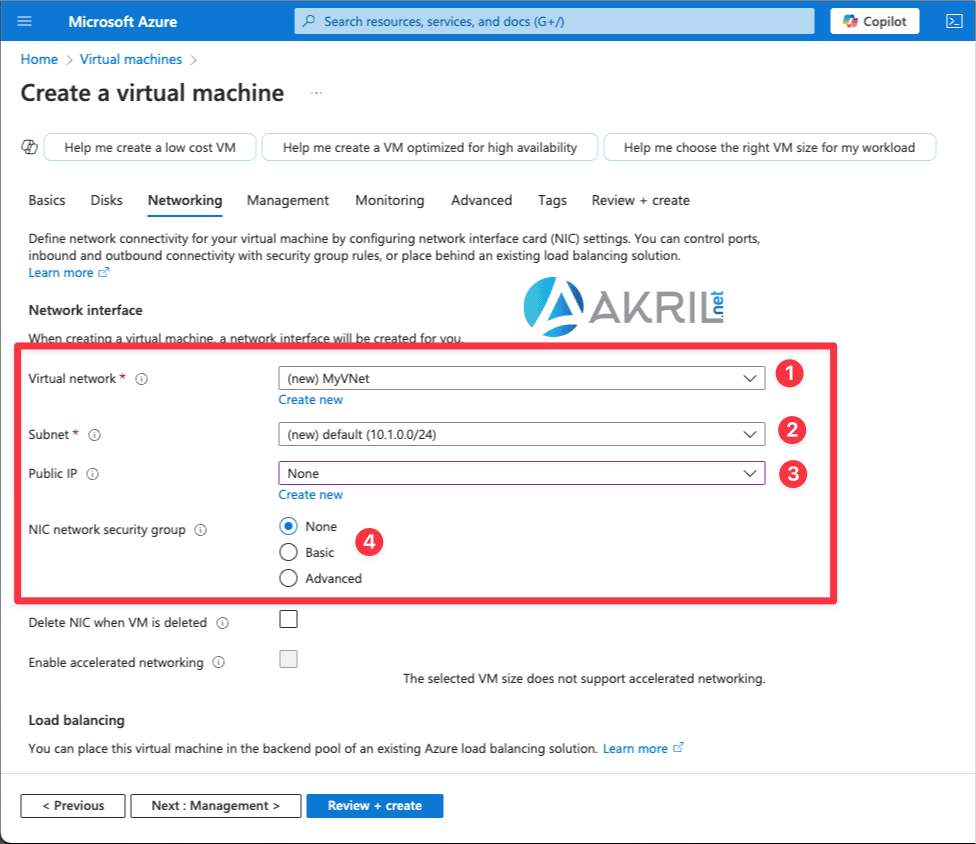Image resolution: width=976 pixels, height=844 pixels.
Task: Click the Copilot button
Action: click(x=875, y=21)
